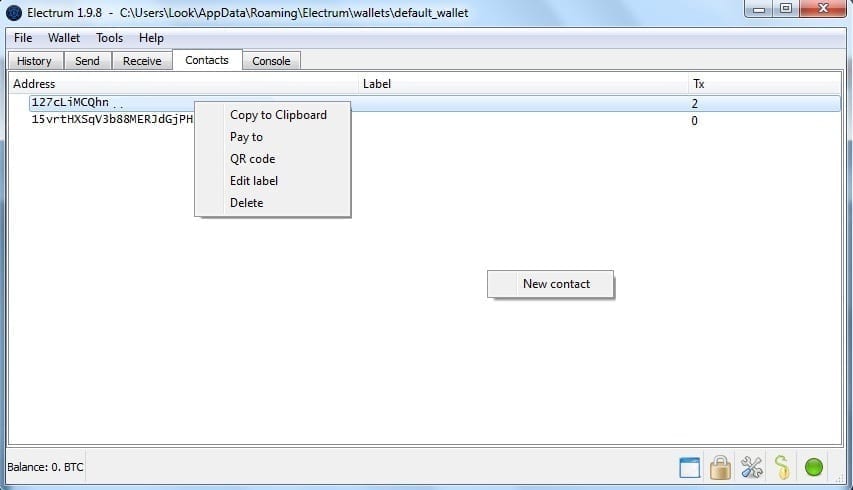
Task: Select QR code from the context menu
Action: (273, 159)
